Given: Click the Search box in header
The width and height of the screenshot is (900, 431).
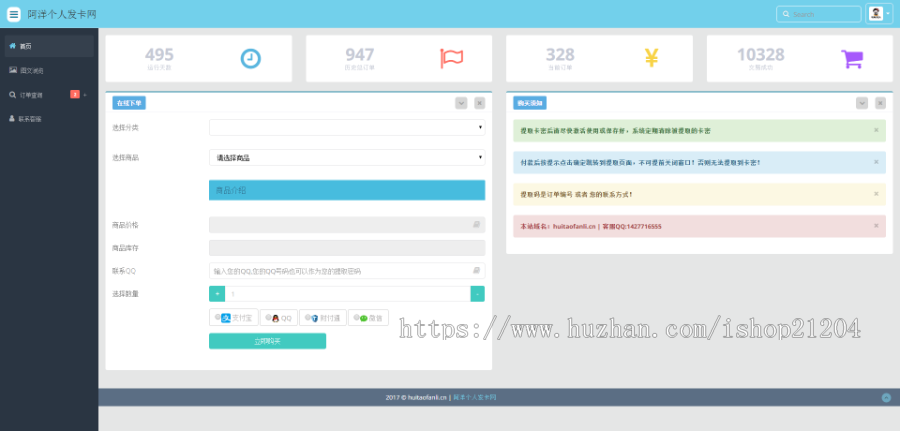Looking at the screenshot, I should point(818,14).
